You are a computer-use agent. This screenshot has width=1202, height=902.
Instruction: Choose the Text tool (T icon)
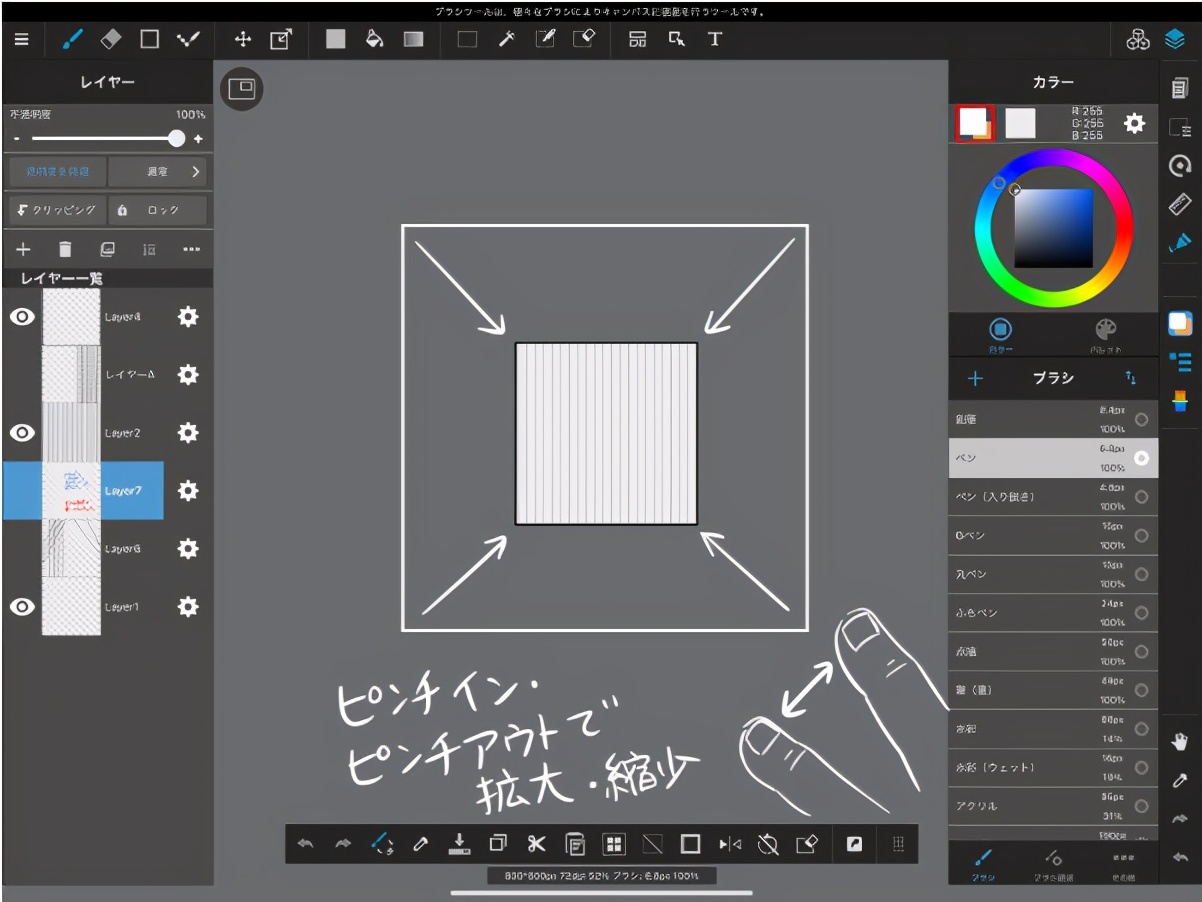[x=714, y=39]
